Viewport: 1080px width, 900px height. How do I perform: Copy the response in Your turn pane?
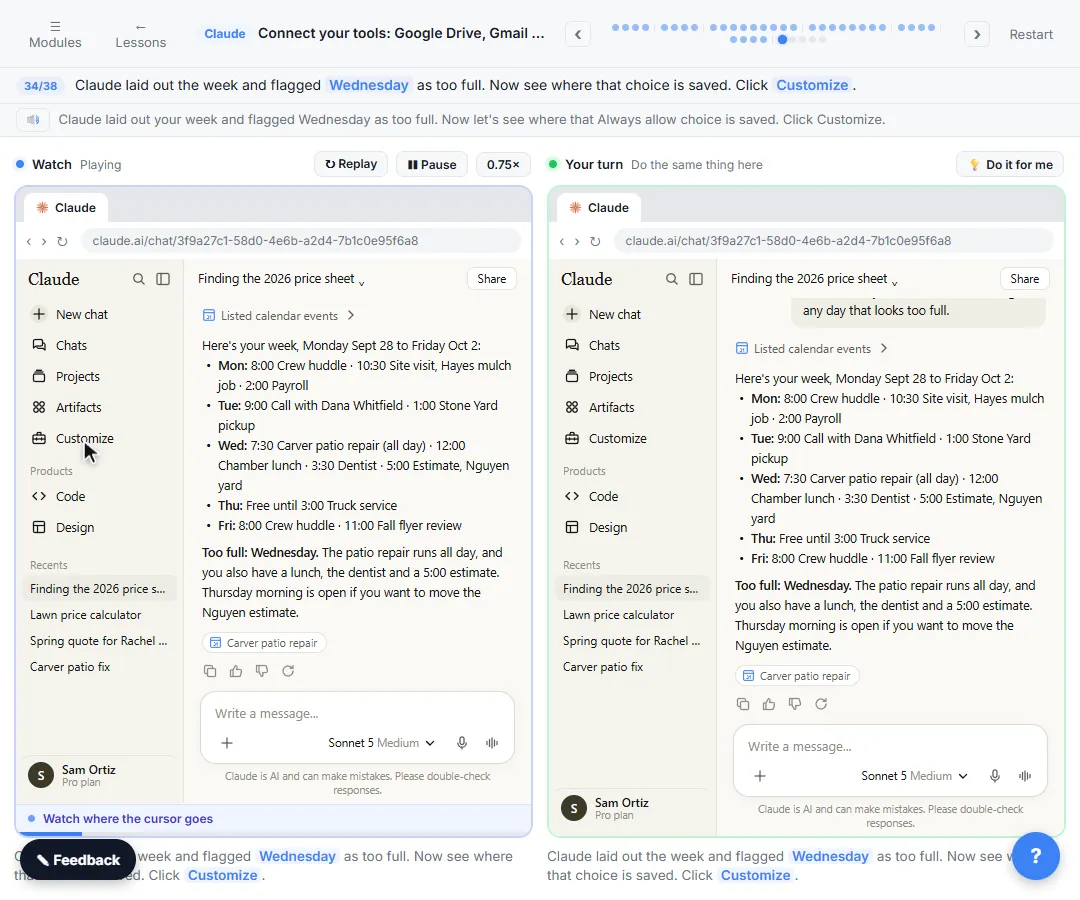(x=743, y=704)
